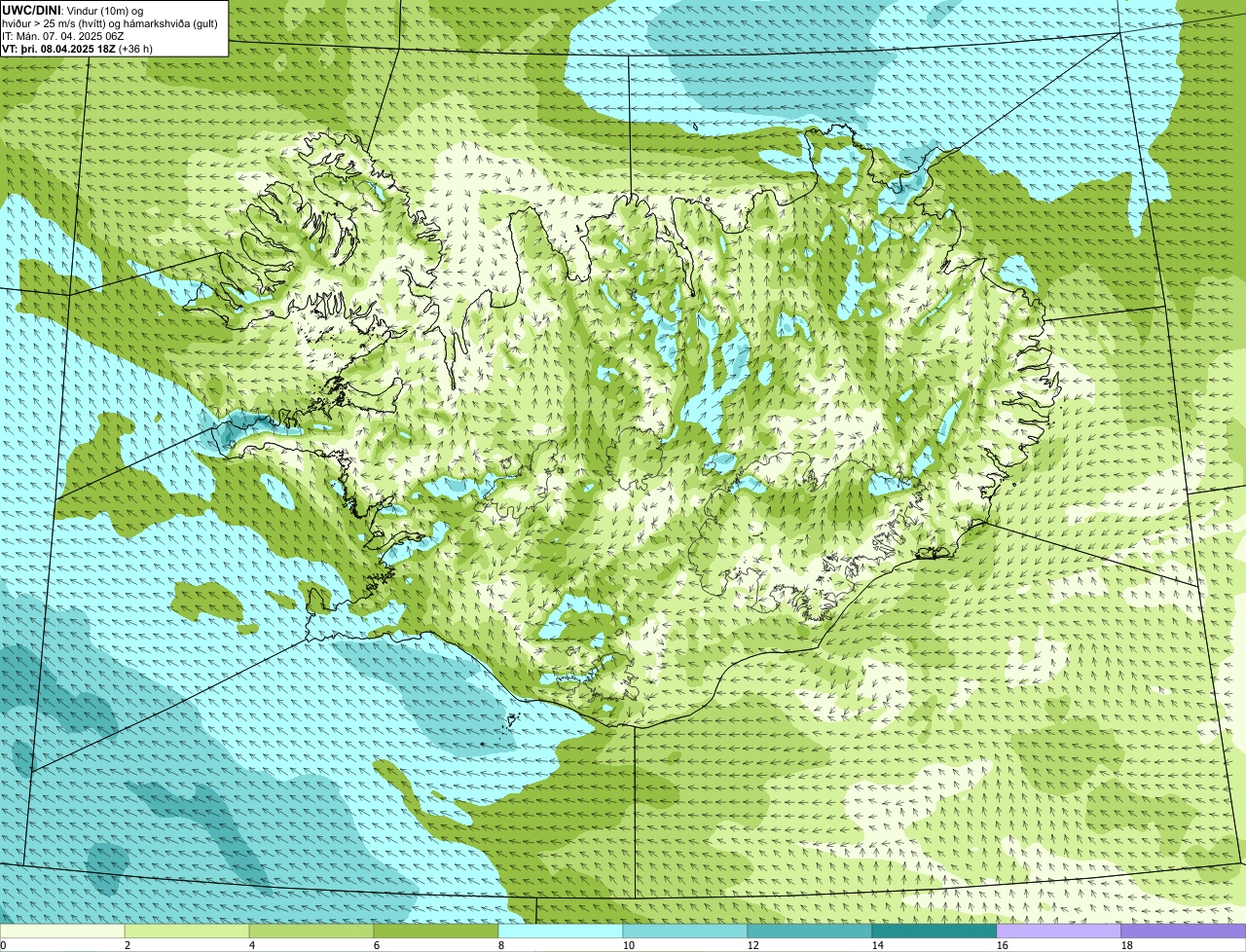Screen dimensions: 1246x952
Task: Click the light cyan 8–10 m/s legend swatch
Action: tap(561, 931)
